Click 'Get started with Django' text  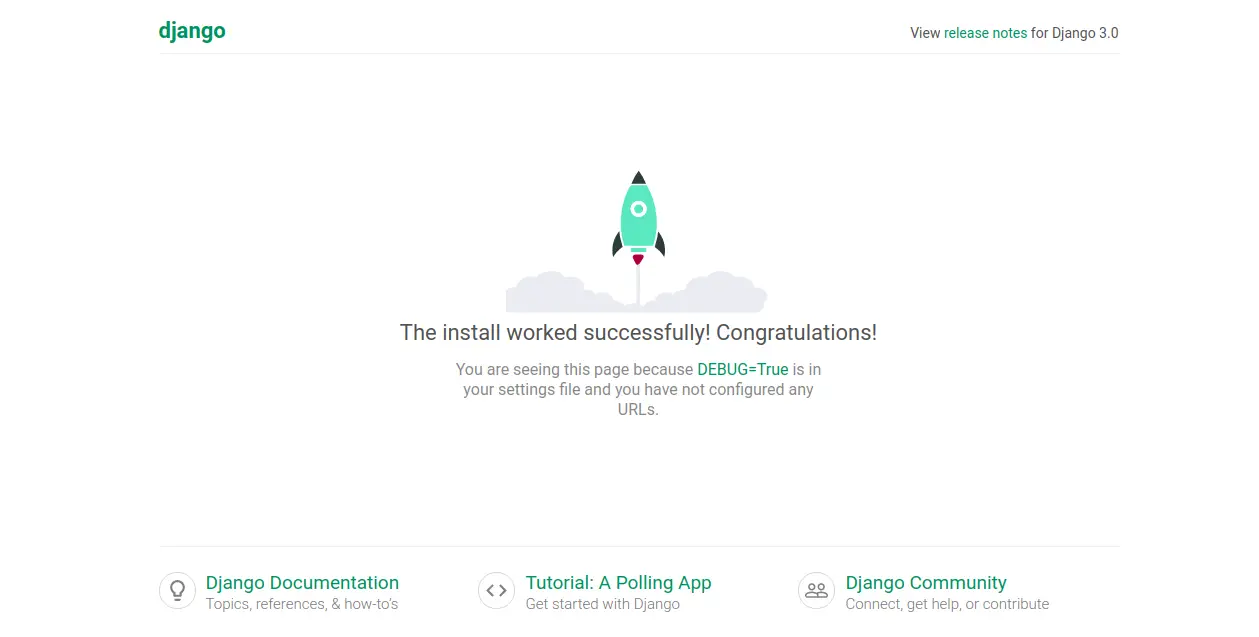(603, 604)
